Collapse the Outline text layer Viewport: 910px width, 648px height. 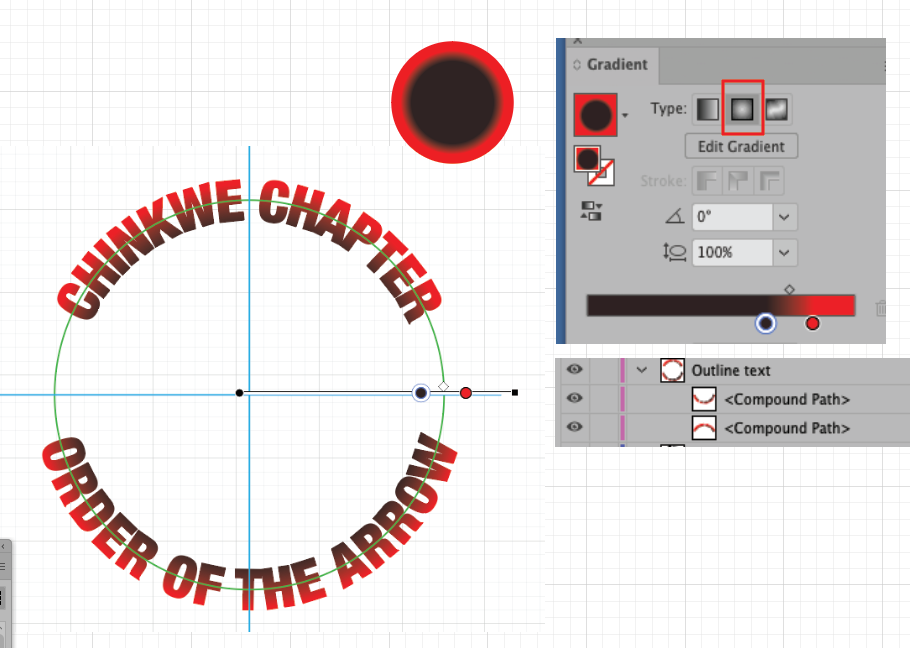641,370
